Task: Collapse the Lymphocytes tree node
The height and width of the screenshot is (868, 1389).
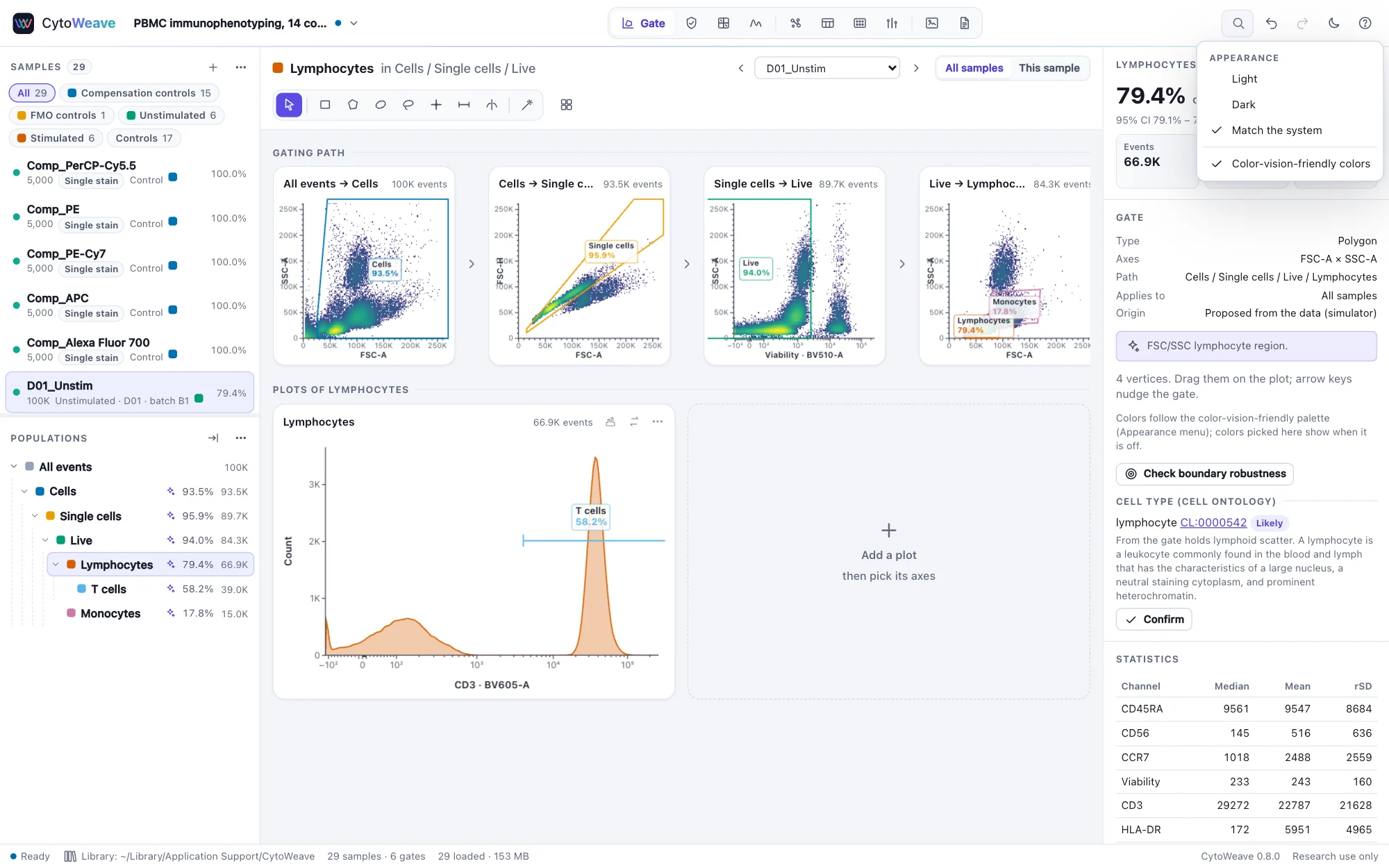Action: coord(56,565)
